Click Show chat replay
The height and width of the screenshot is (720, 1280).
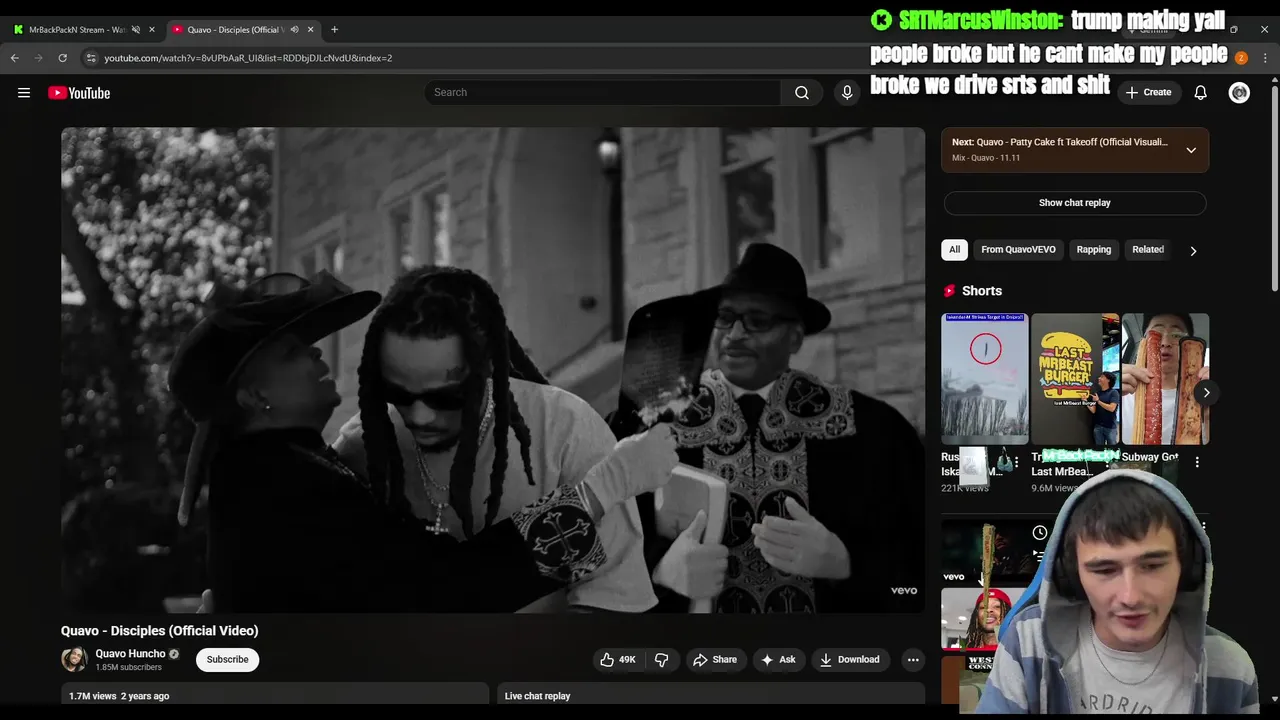click(1075, 202)
